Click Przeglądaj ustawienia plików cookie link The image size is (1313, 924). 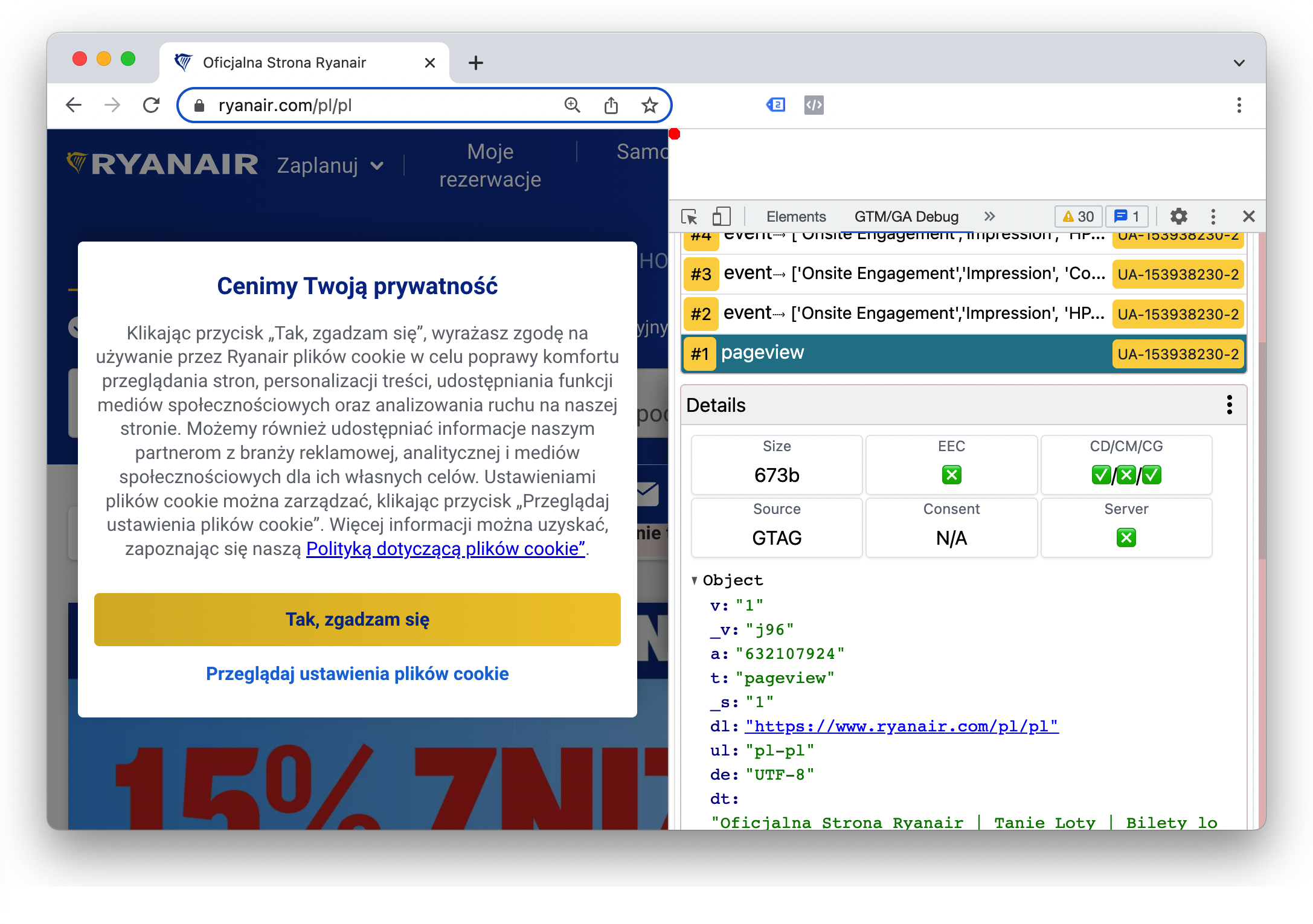pos(358,673)
